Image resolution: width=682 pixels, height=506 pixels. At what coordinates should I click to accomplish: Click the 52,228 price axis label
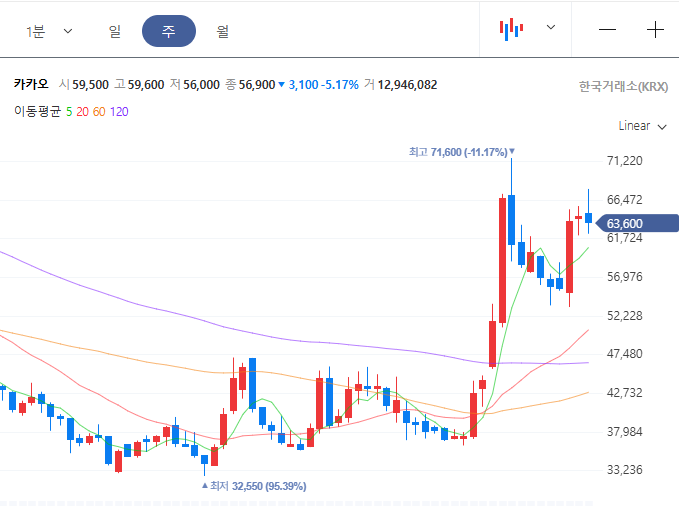pyautogui.click(x=625, y=315)
